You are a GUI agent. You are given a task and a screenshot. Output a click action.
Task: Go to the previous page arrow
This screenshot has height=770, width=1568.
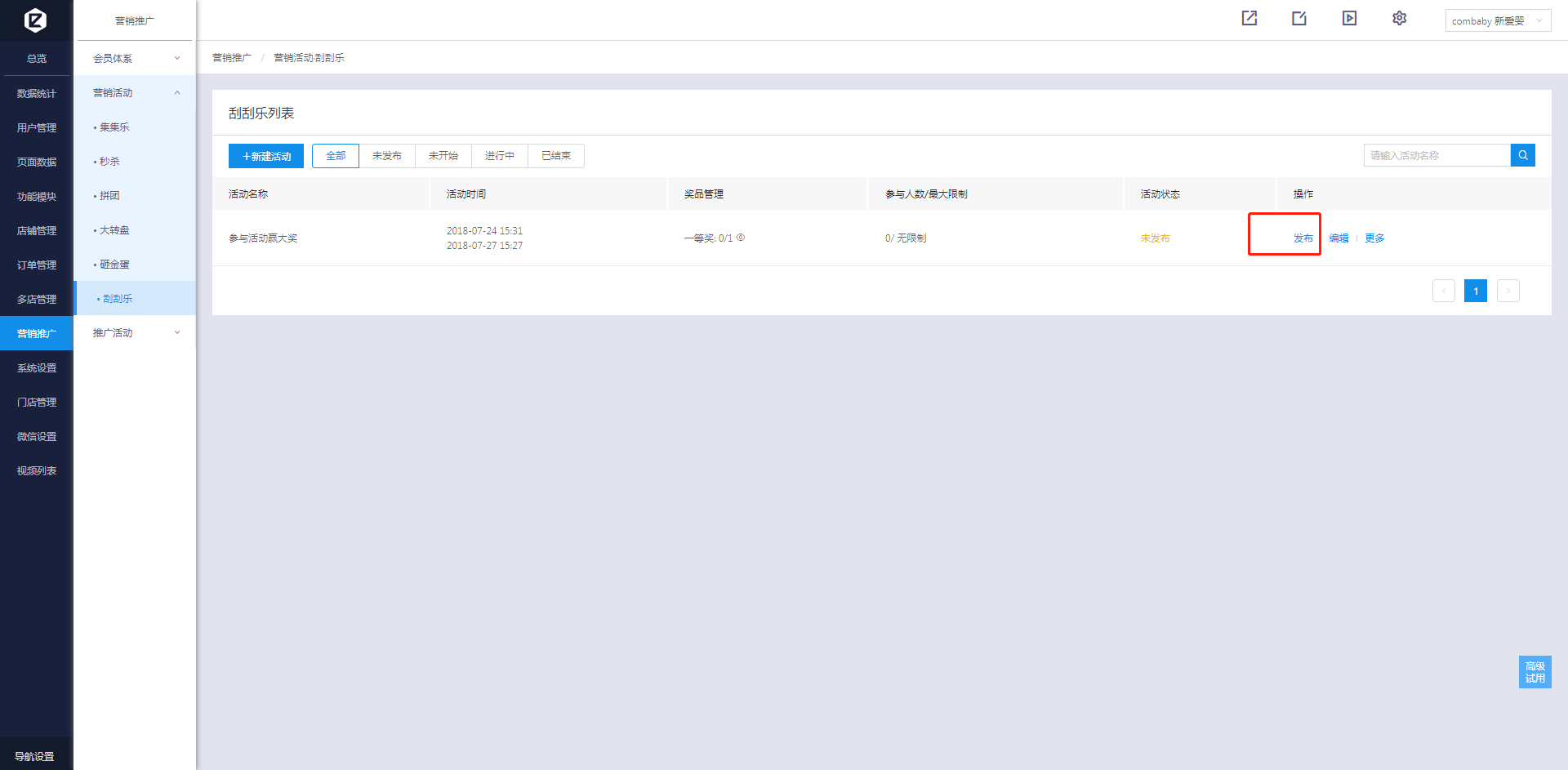pos(1443,291)
